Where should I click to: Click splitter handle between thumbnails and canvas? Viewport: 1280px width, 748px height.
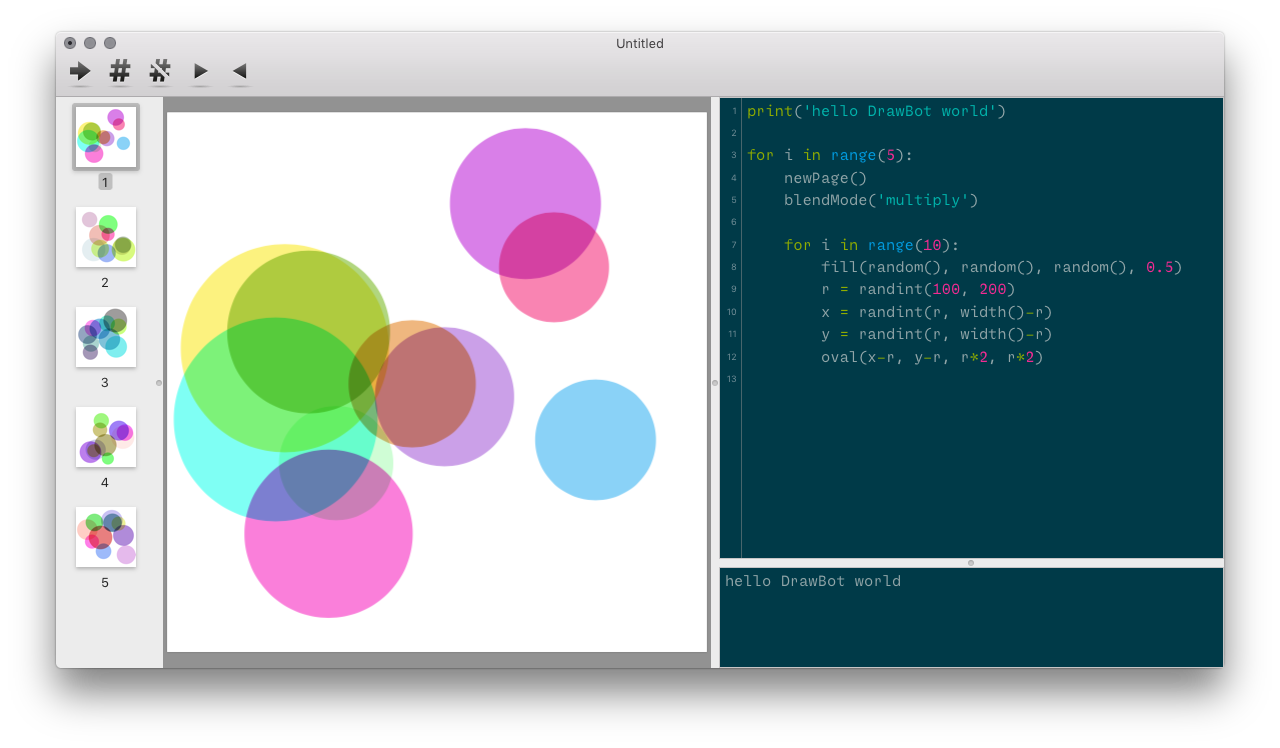pos(159,382)
